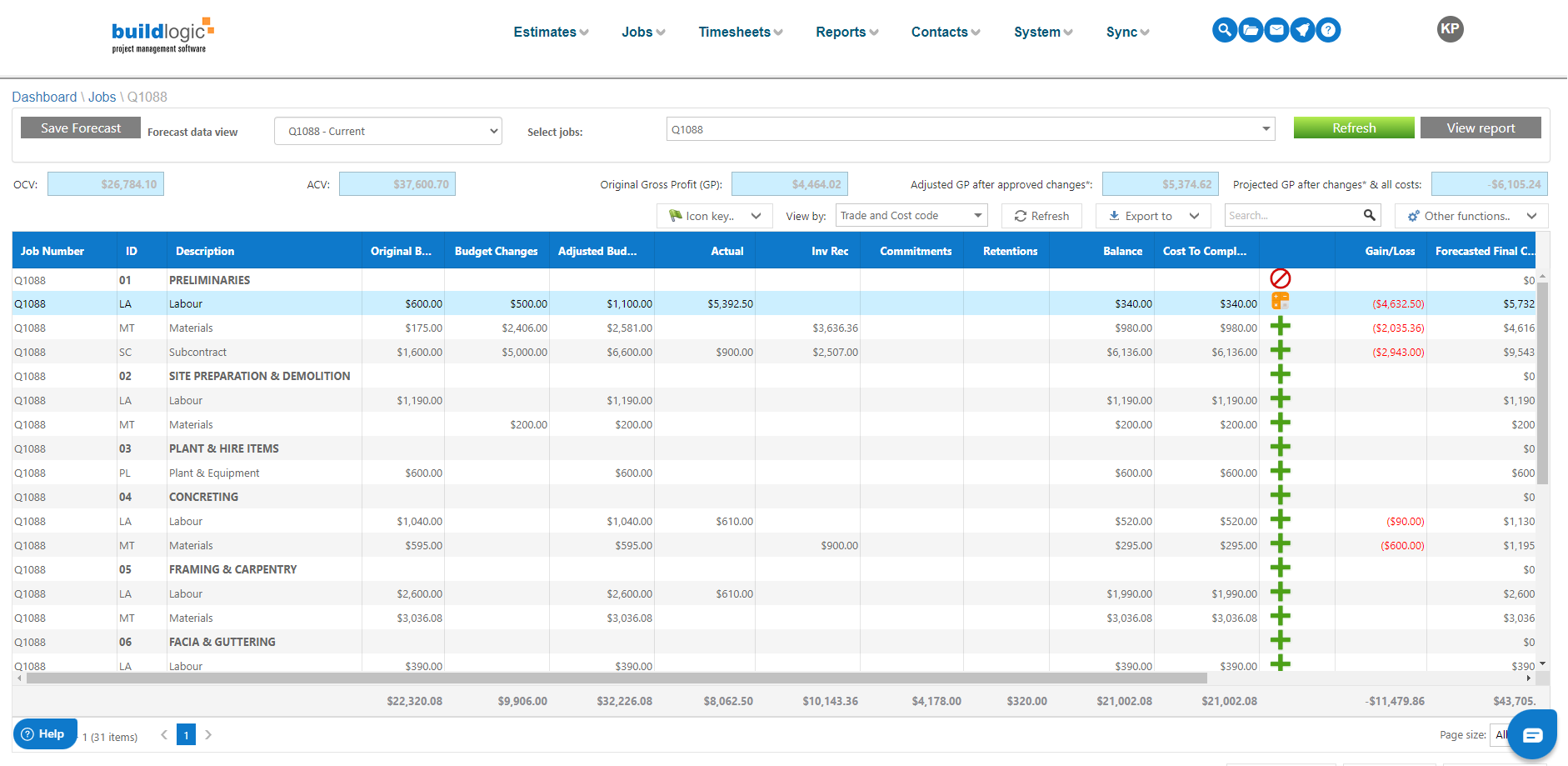Screen dimensions: 1568x766
Task: Run the grid search magnifier icon
Action: point(1369,214)
